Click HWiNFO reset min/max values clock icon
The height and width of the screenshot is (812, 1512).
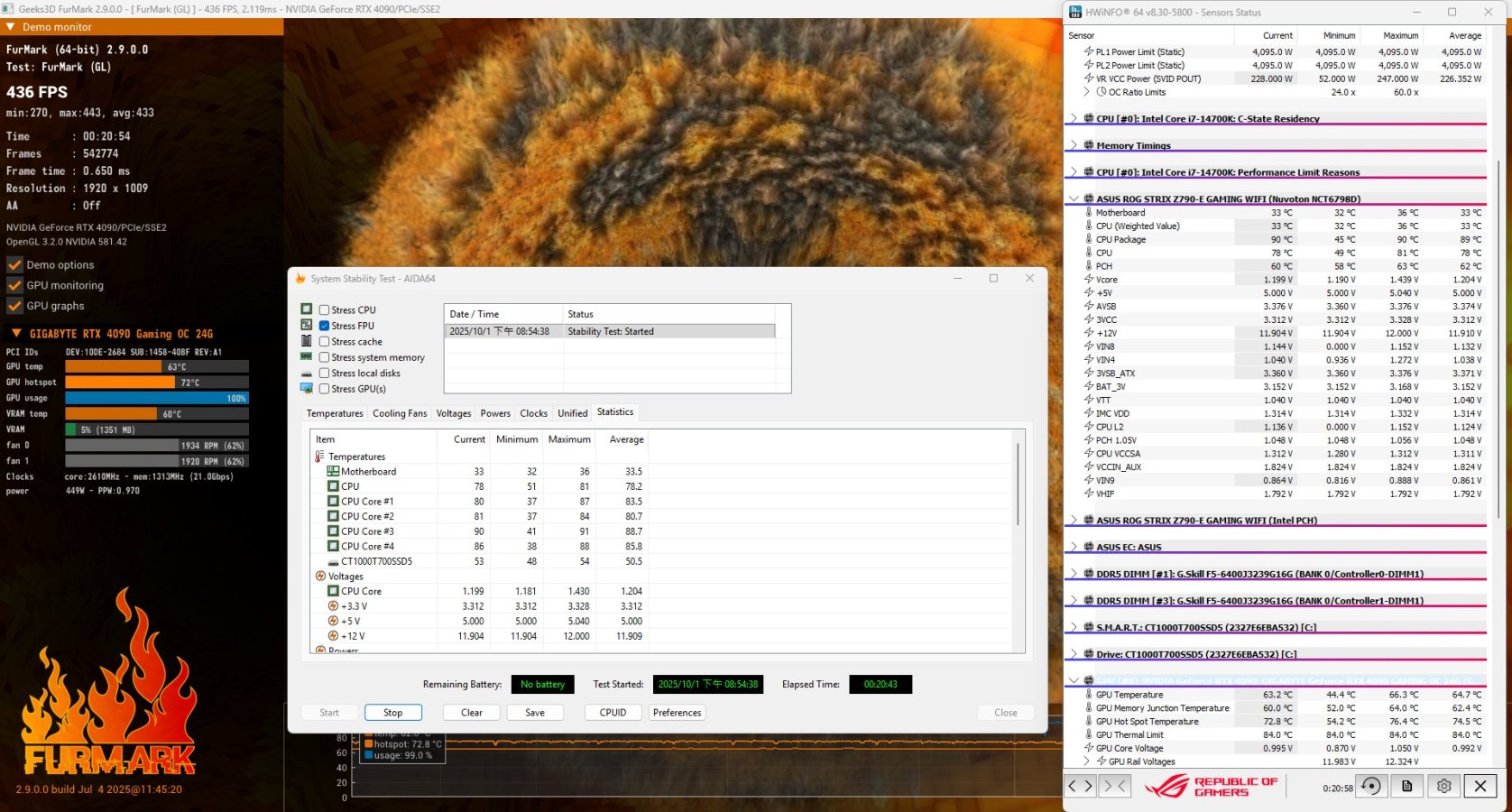(1370, 786)
